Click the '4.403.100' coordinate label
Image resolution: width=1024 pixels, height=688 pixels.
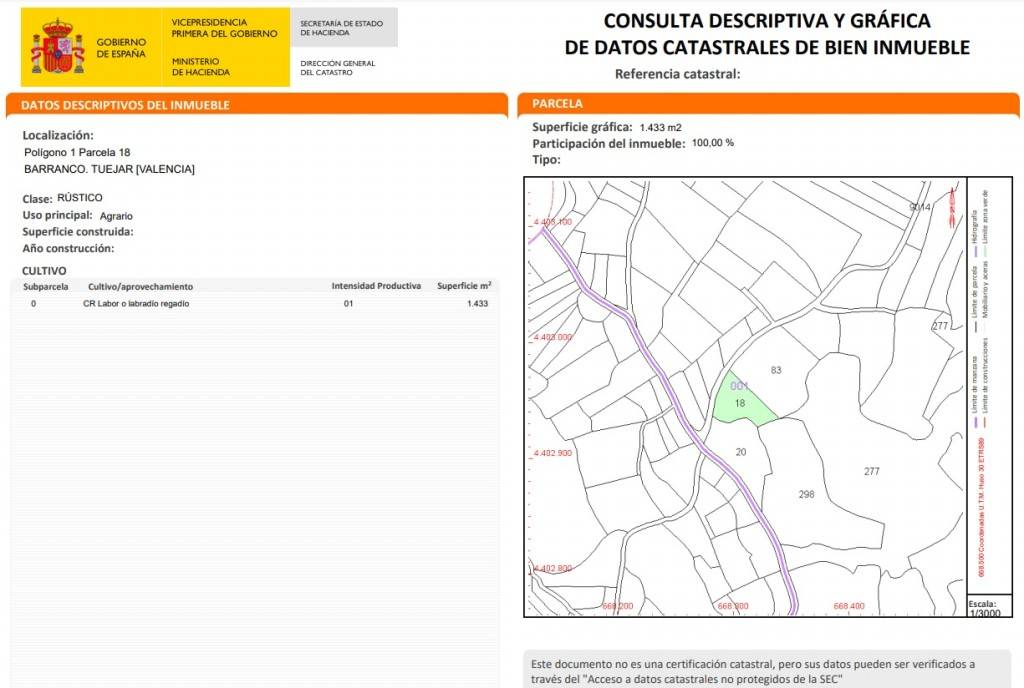[552, 222]
